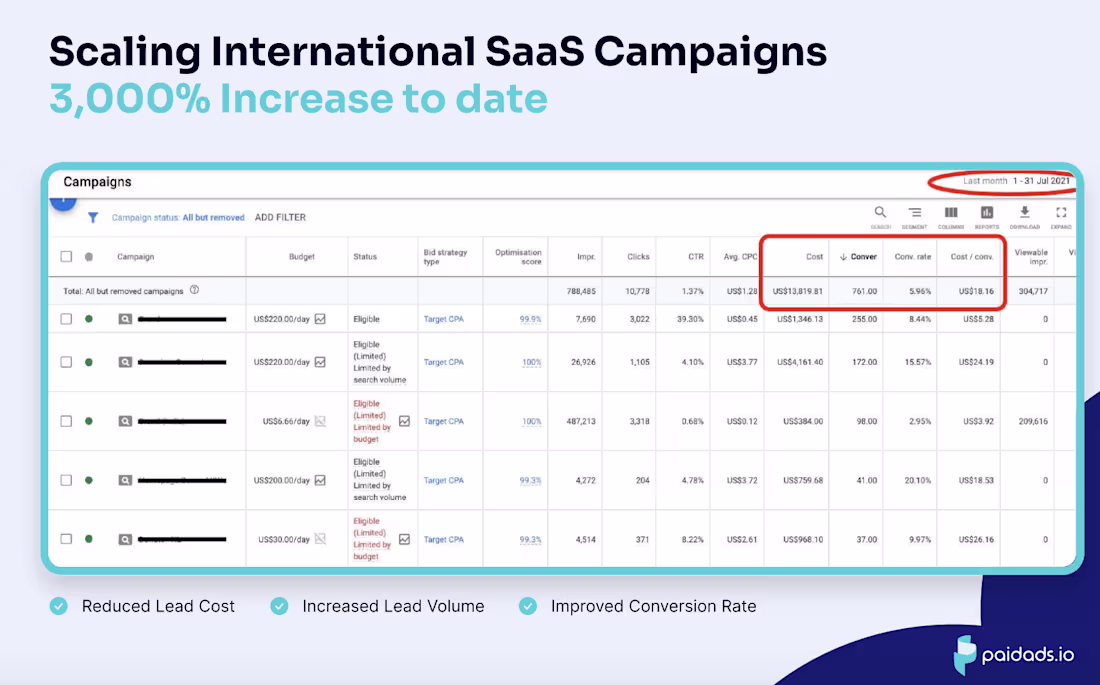Open the Columns icon to adjust columns
The image size is (1100, 685).
[x=951, y=212]
